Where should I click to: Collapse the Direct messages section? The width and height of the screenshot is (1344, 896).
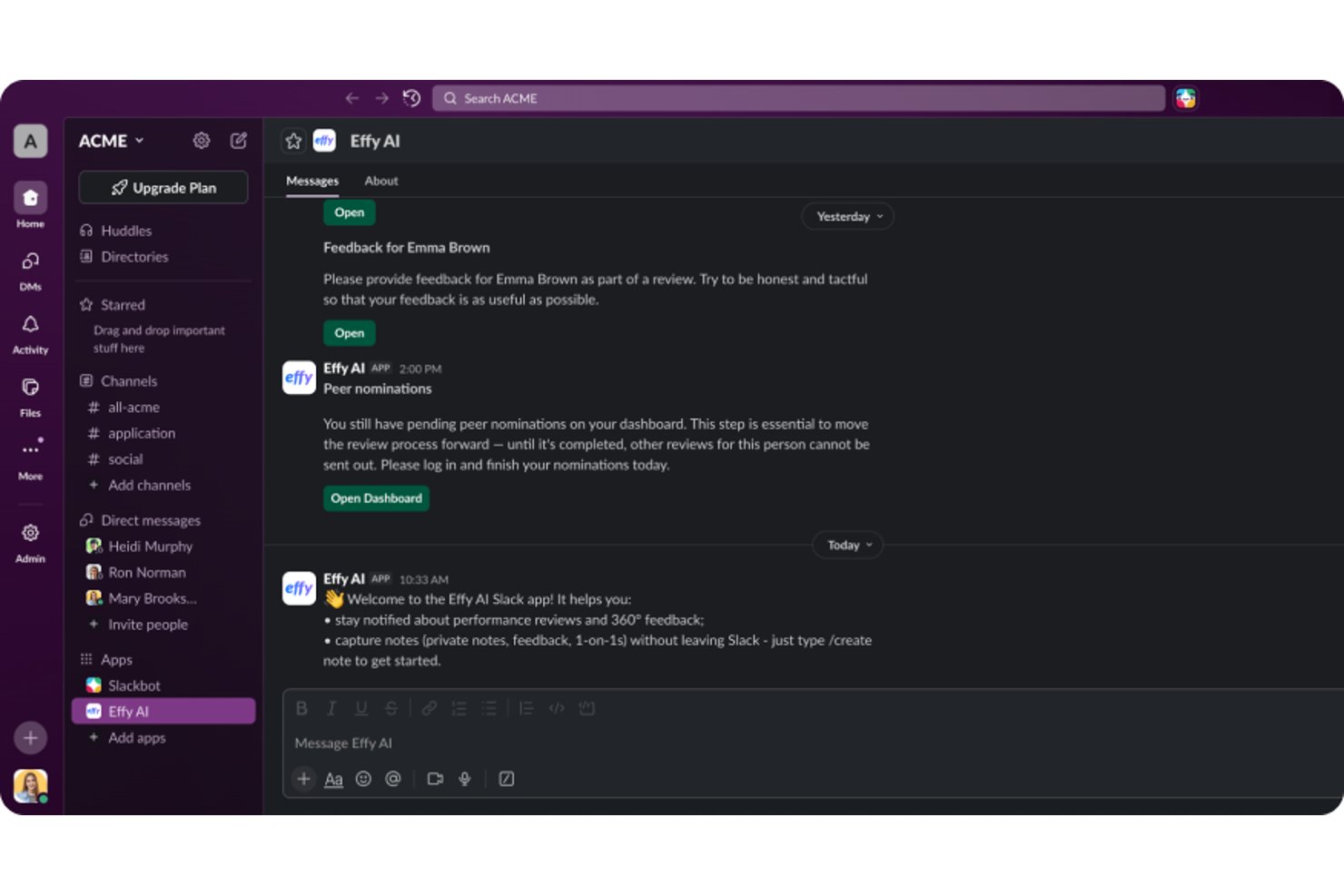[140, 520]
